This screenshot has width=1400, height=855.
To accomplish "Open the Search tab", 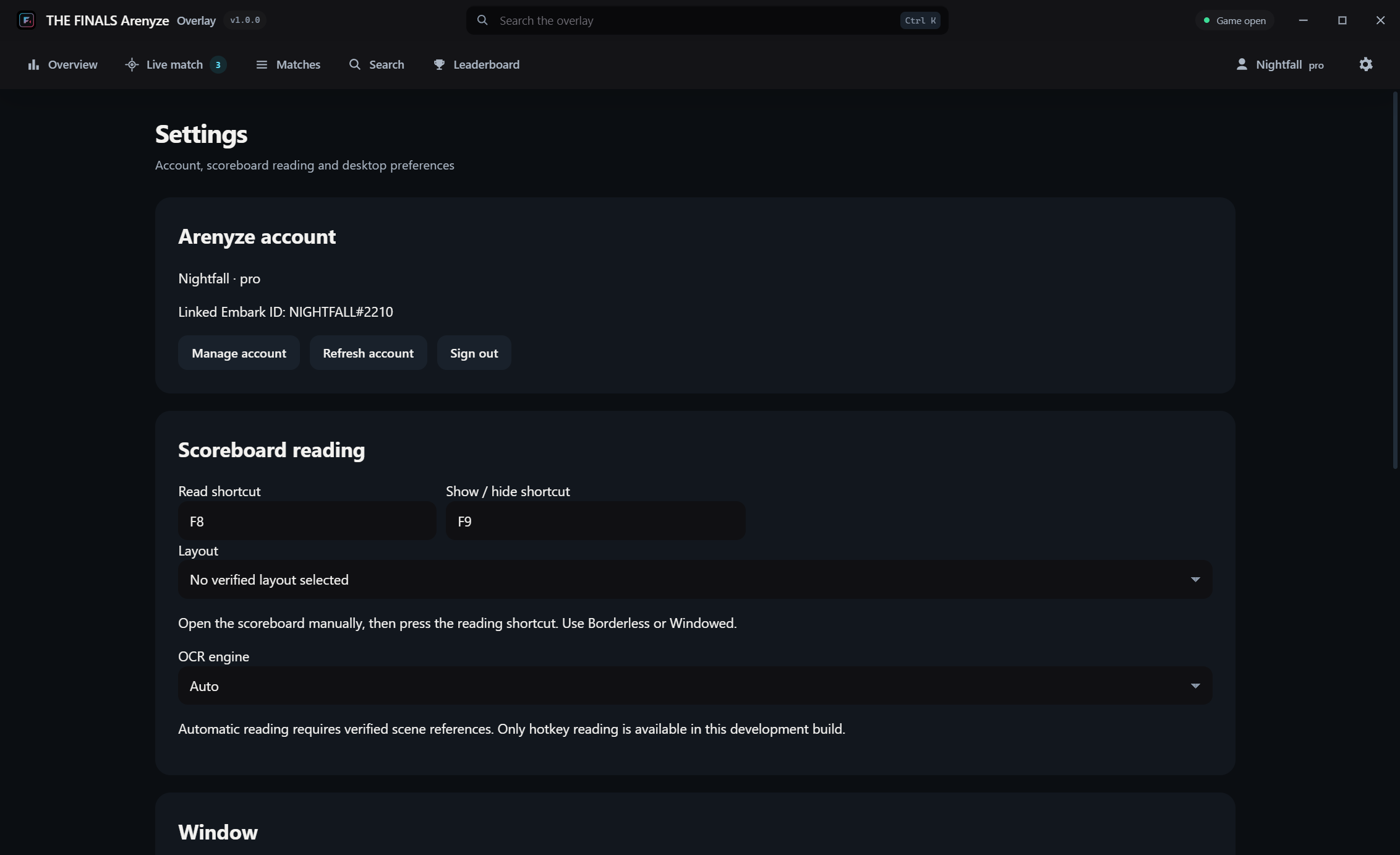I will tap(377, 64).
